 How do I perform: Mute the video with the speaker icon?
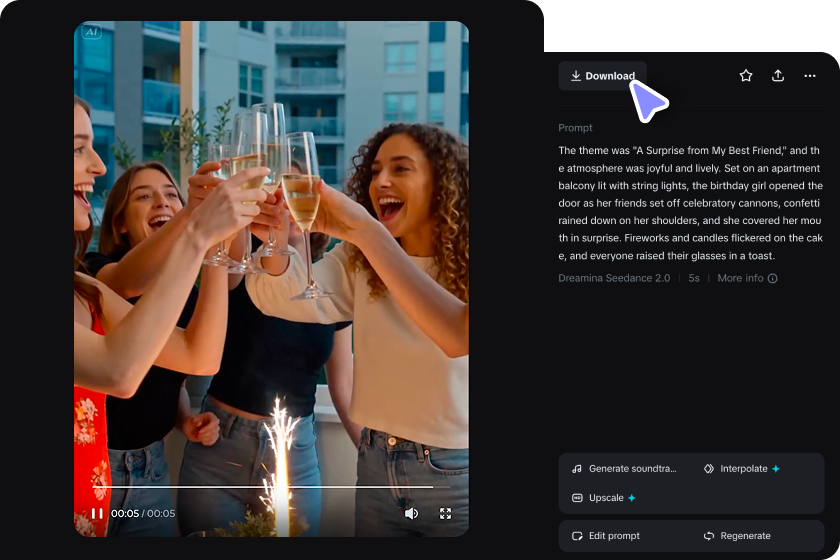[x=411, y=513]
